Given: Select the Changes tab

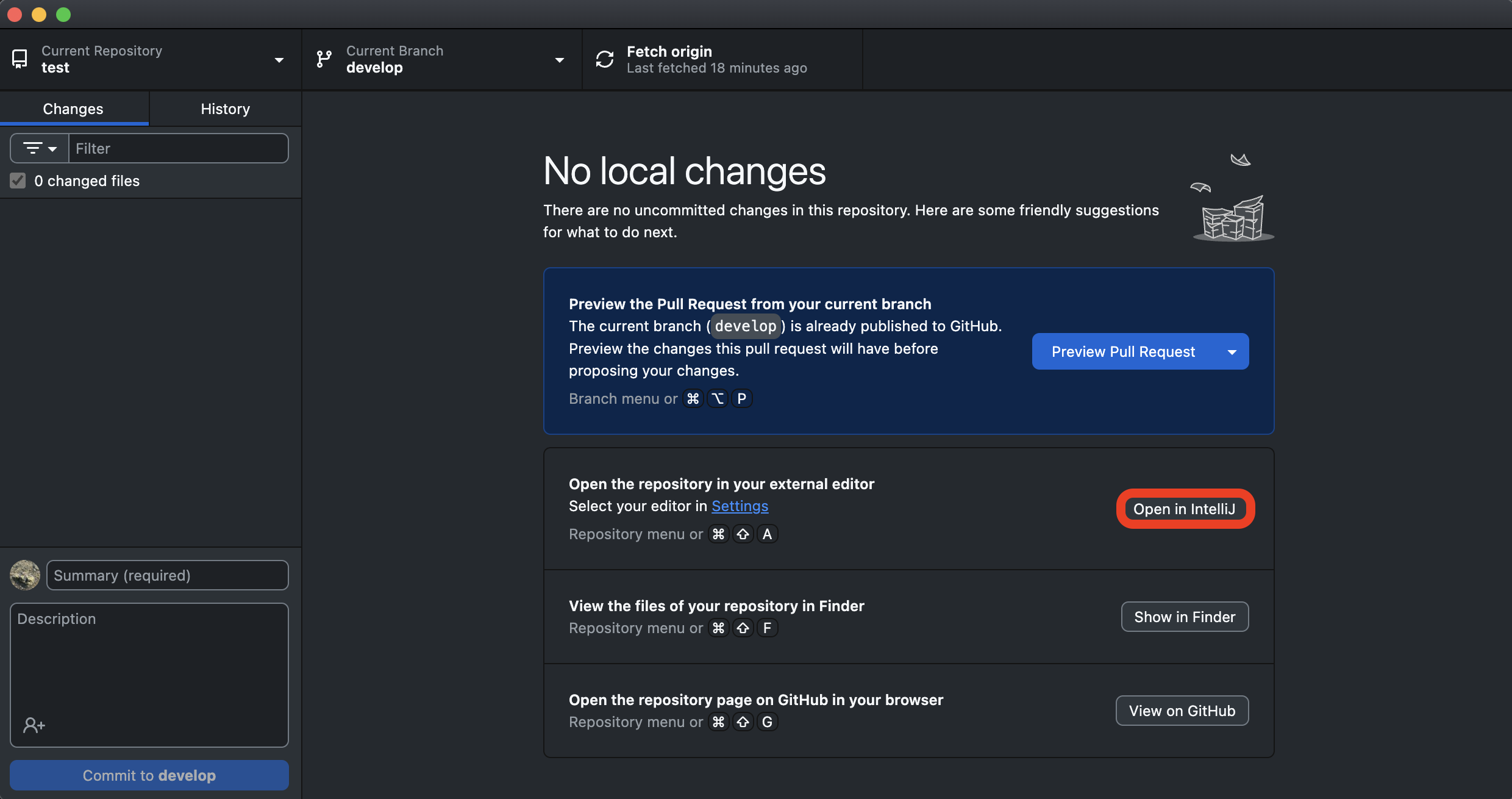Looking at the screenshot, I should (73, 109).
